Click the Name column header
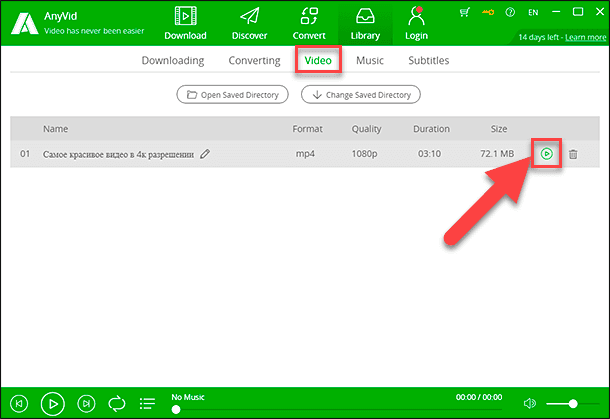Viewport: 610px width, 419px height. coord(56,129)
